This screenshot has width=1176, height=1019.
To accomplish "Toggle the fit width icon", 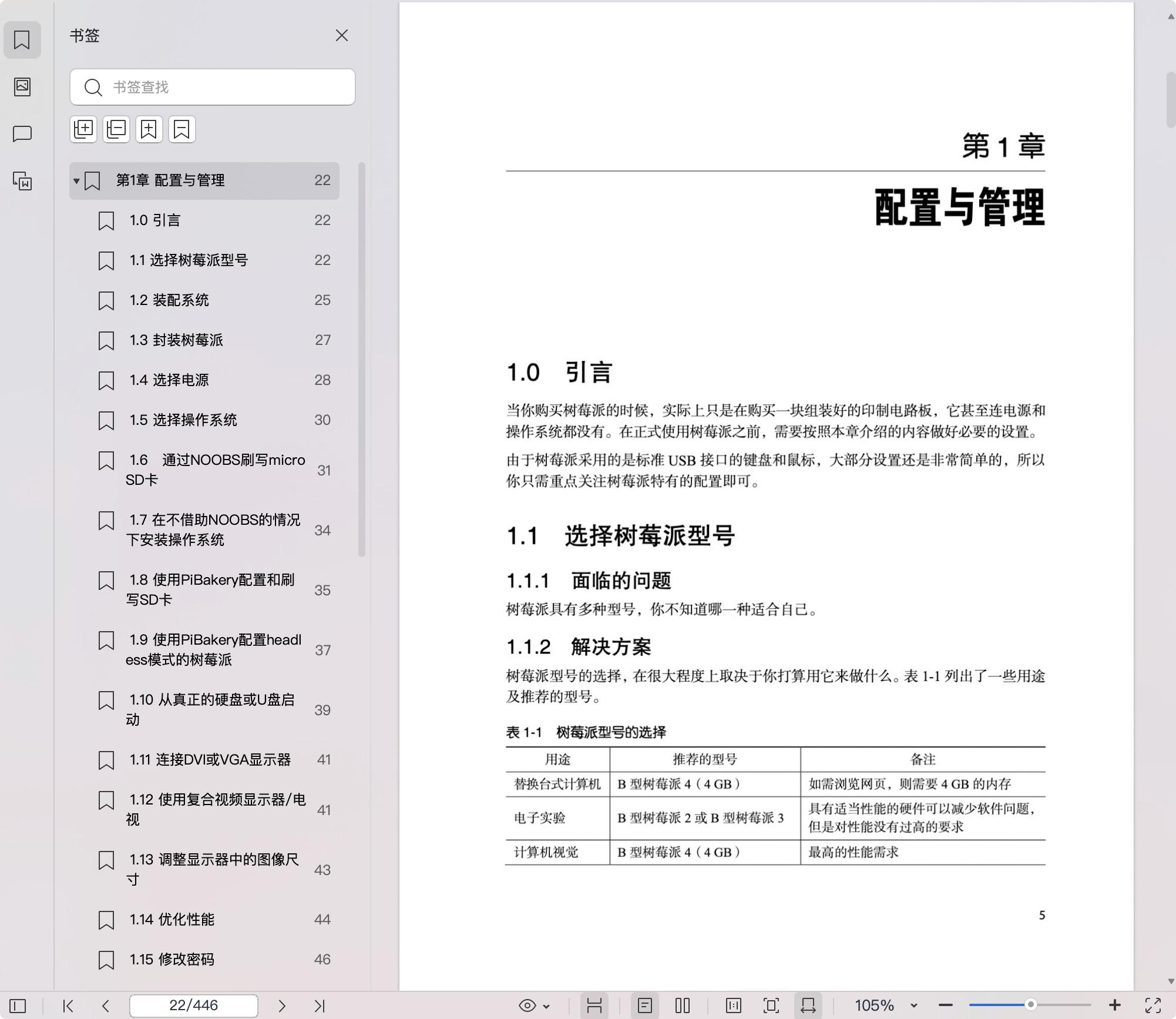I will click(x=808, y=1005).
